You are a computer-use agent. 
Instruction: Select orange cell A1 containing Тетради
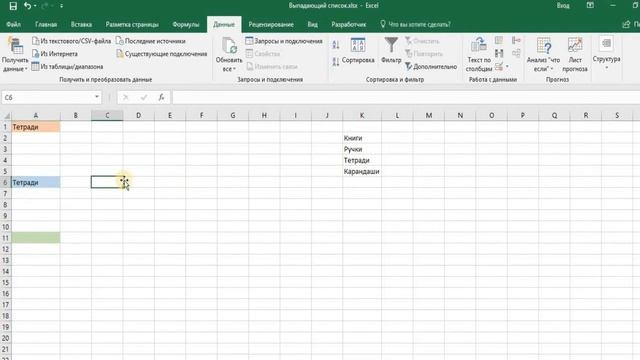click(x=36, y=127)
